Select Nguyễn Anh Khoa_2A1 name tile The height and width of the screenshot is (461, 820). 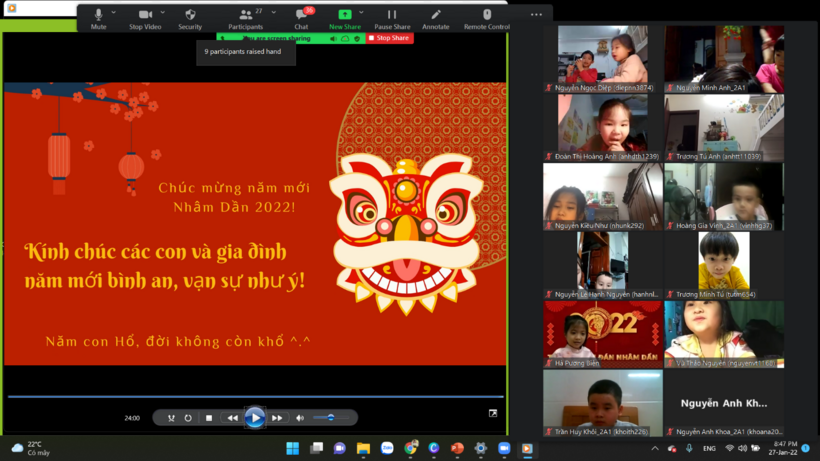[x=724, y=403]
